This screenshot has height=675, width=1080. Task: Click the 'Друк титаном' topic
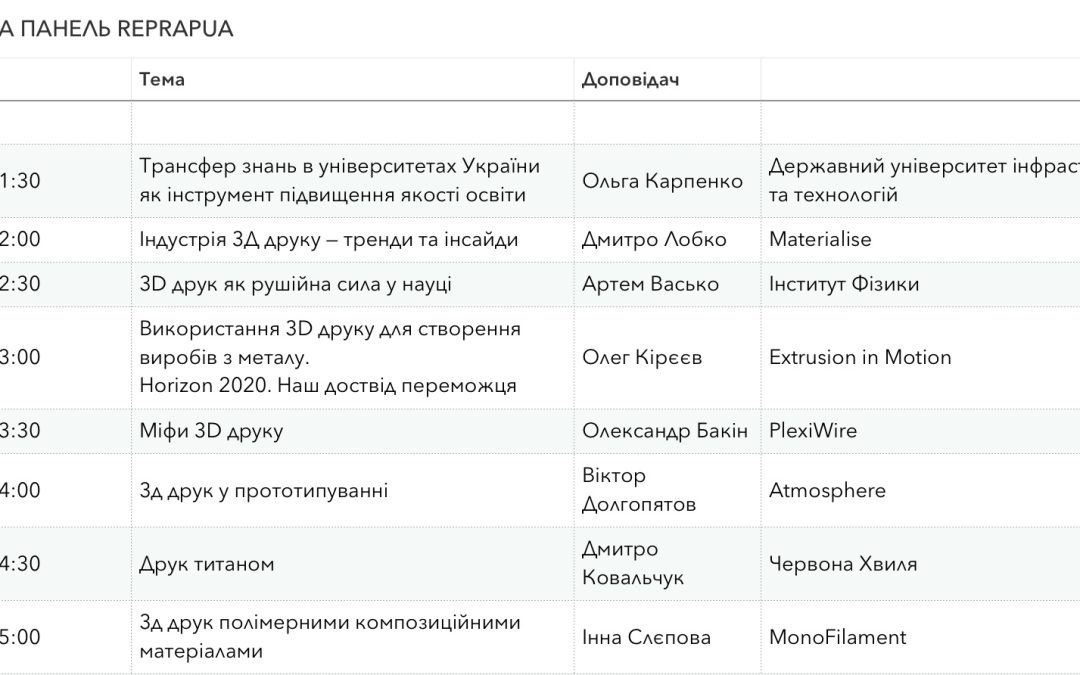coord(207,564)
